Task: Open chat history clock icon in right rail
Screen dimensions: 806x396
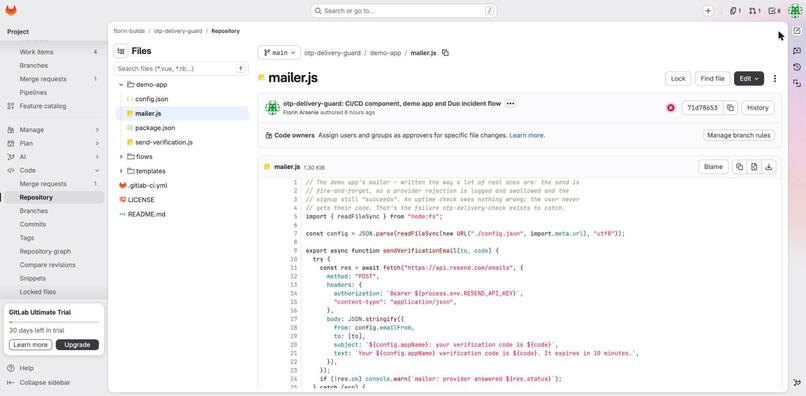Action: (x=797, y=67)
